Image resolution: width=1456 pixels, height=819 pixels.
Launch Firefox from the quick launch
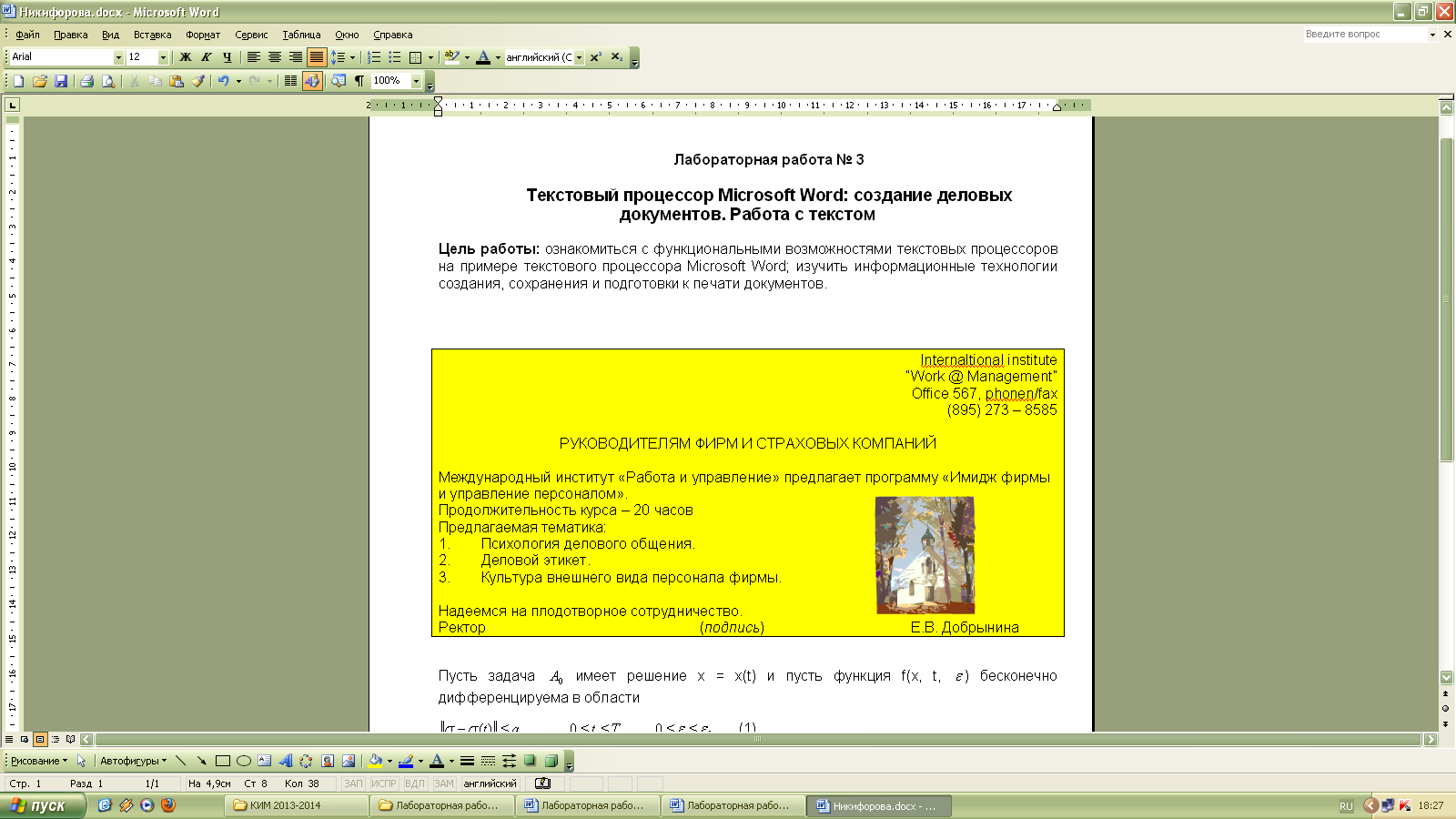click(x=167, y=805)
